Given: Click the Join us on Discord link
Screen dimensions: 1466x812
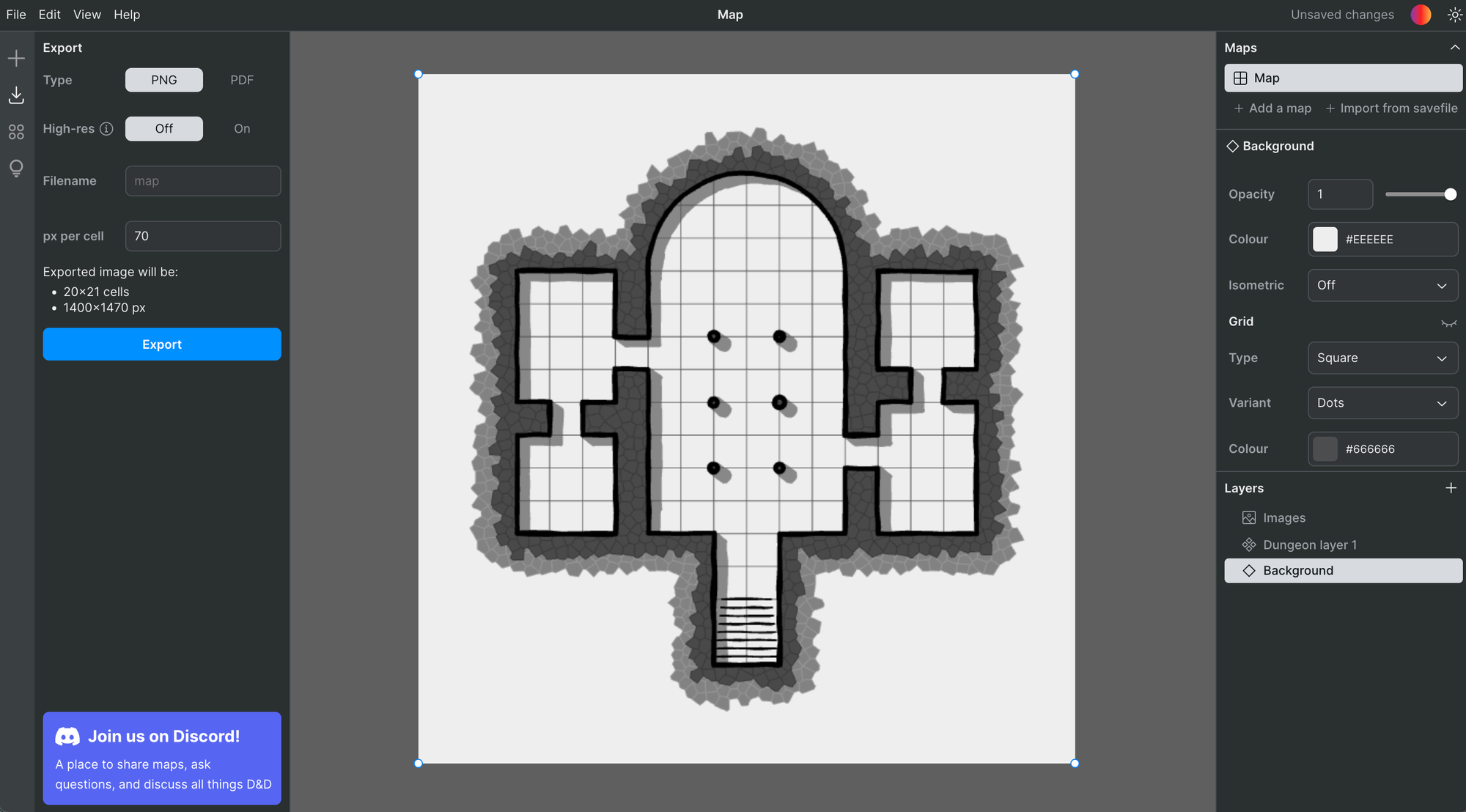Looking at the screenshot, I should click(x=163, y=734).
